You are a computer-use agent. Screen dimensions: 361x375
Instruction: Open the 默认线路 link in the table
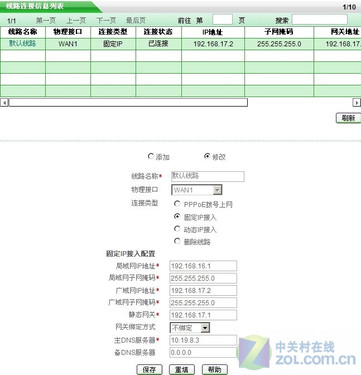tap(23, 43)
